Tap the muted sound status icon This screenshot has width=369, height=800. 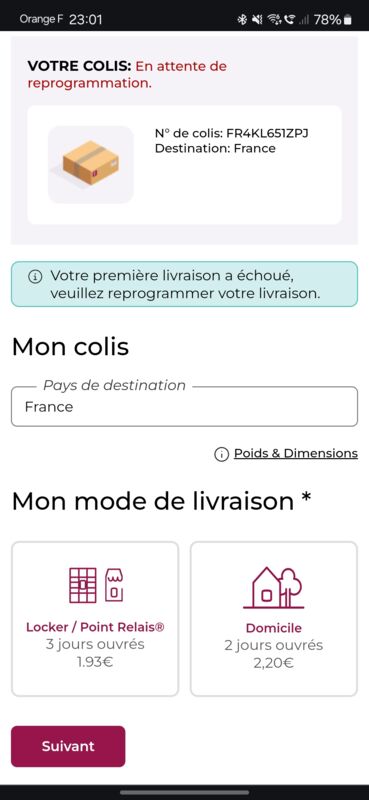(257, 20)
